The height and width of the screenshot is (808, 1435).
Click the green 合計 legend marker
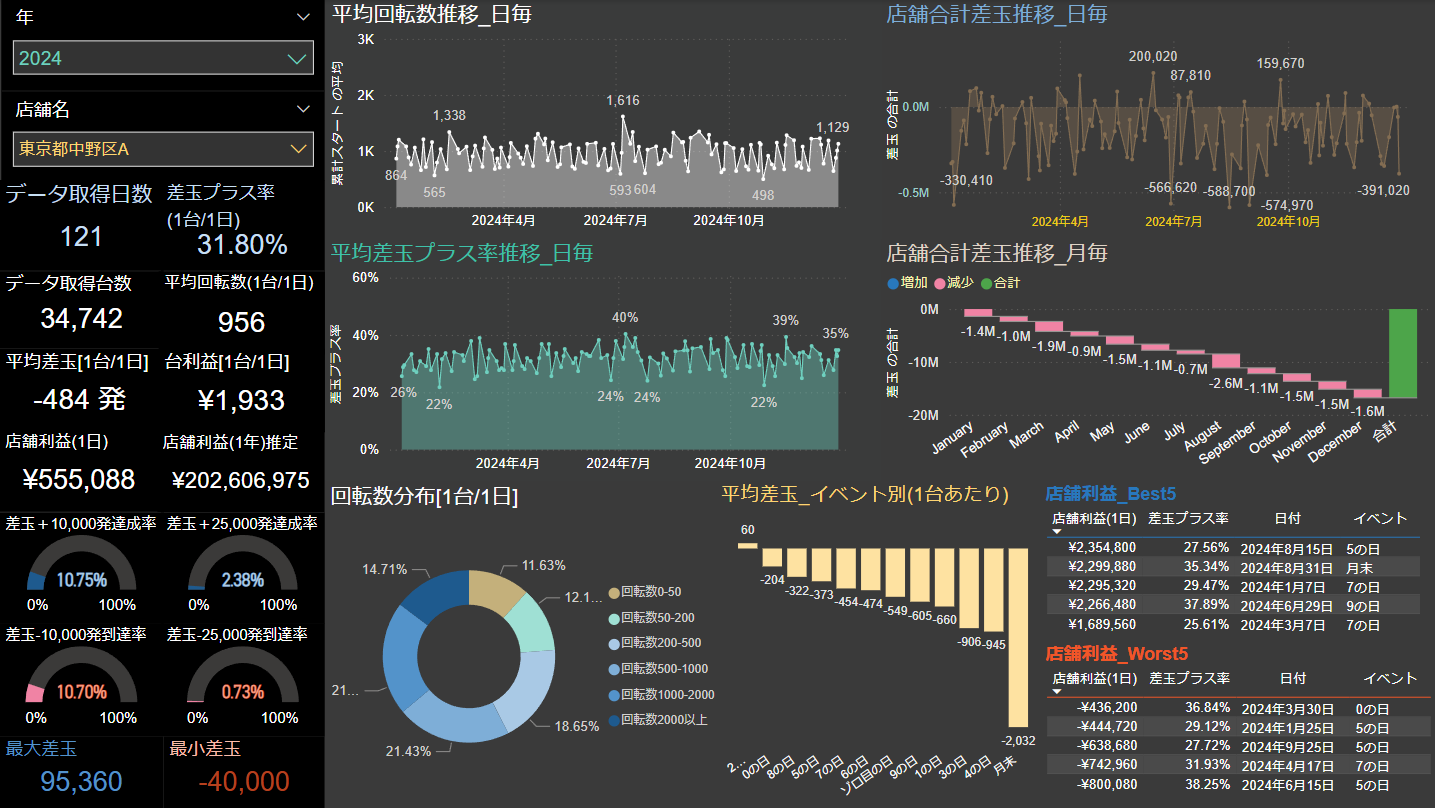pos(986,283)
